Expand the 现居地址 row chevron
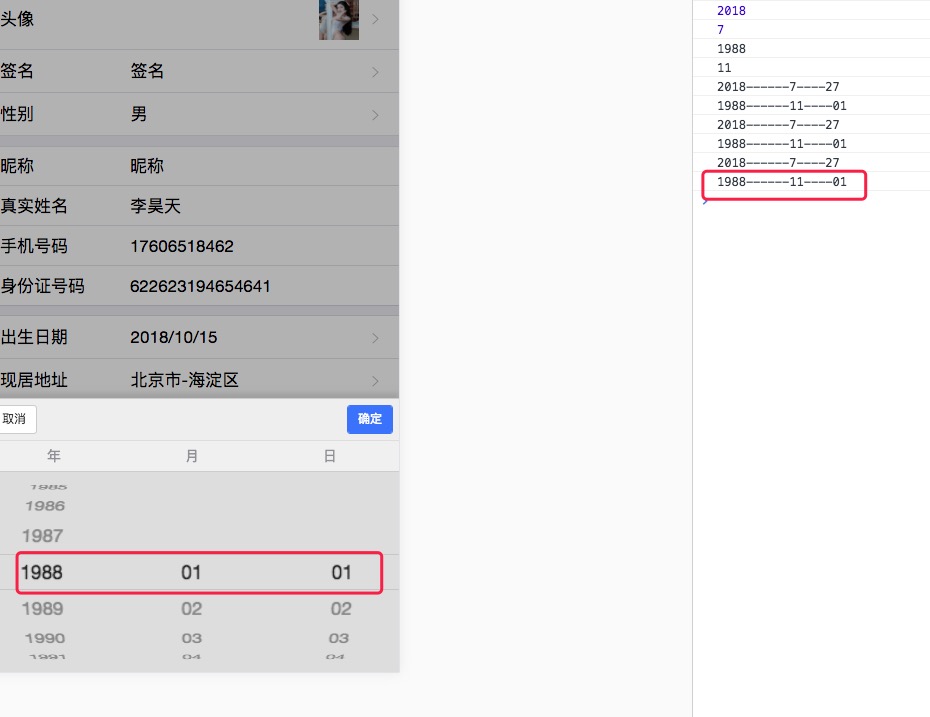Image resolution: width=930 pixels, height=717 pixels. [375, 381]
